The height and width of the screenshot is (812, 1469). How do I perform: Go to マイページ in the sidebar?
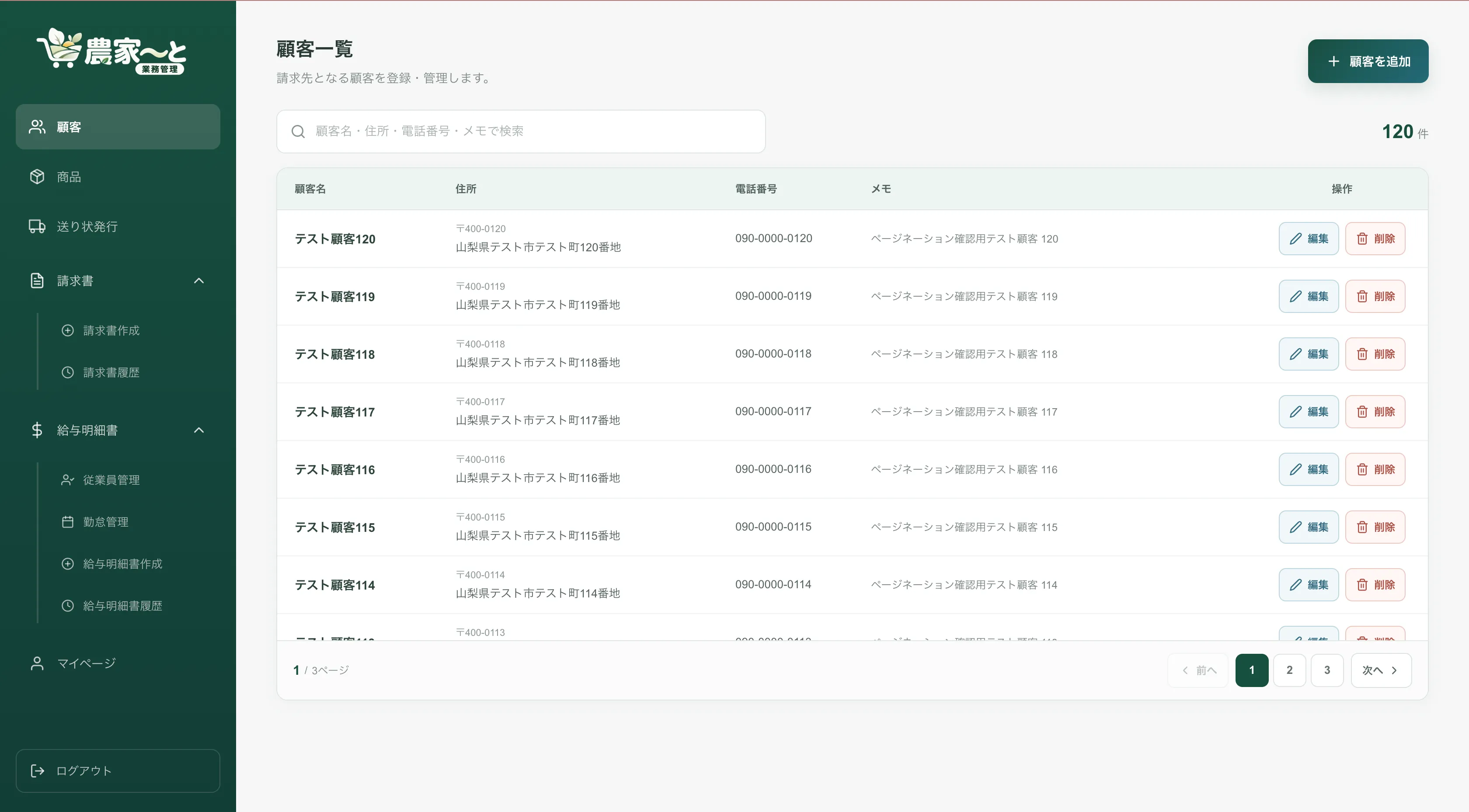click(118, 663)
